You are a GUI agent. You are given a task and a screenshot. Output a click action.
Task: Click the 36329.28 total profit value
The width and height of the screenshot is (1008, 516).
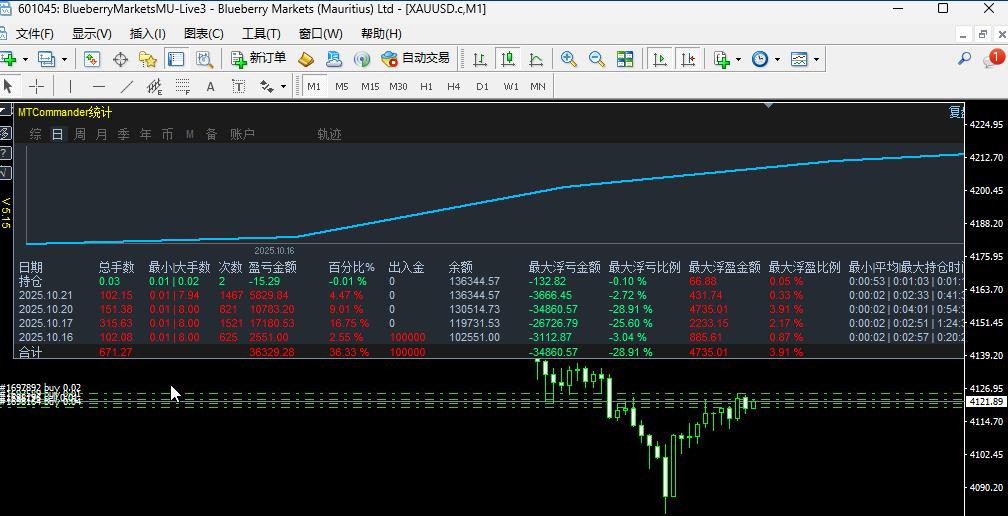[x=272, y=352]
